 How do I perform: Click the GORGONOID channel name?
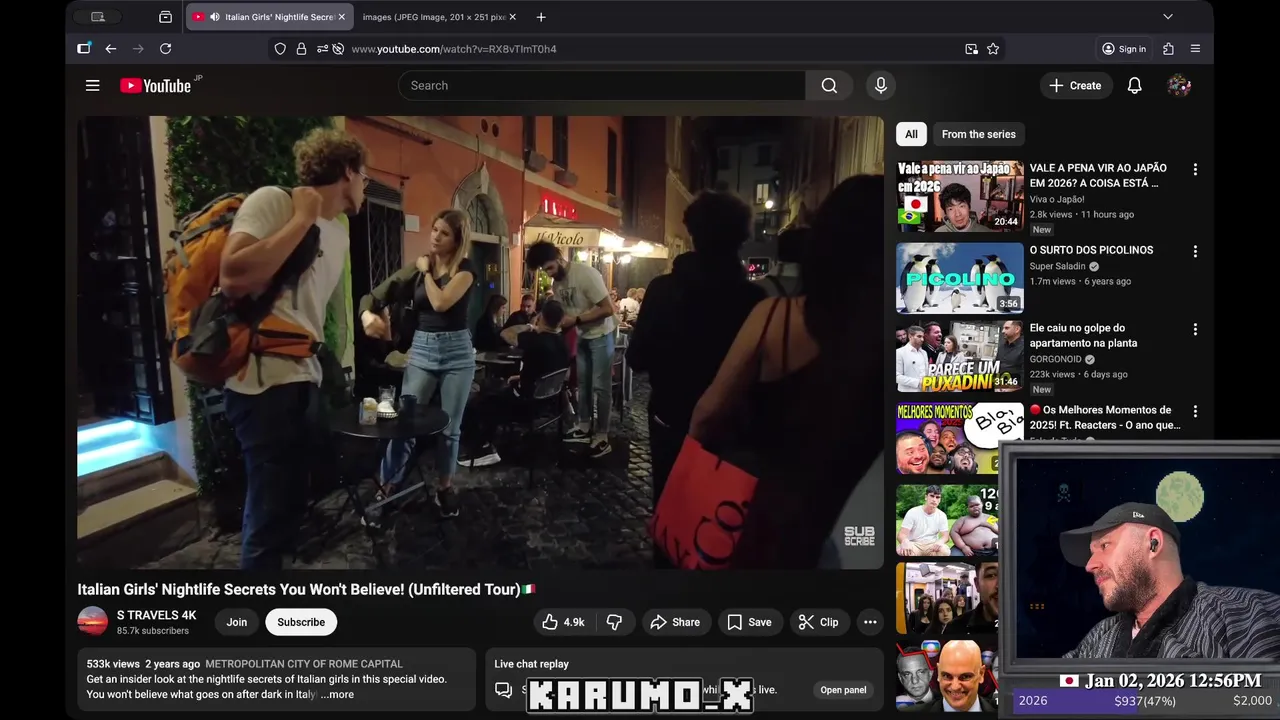point(1056,359)
